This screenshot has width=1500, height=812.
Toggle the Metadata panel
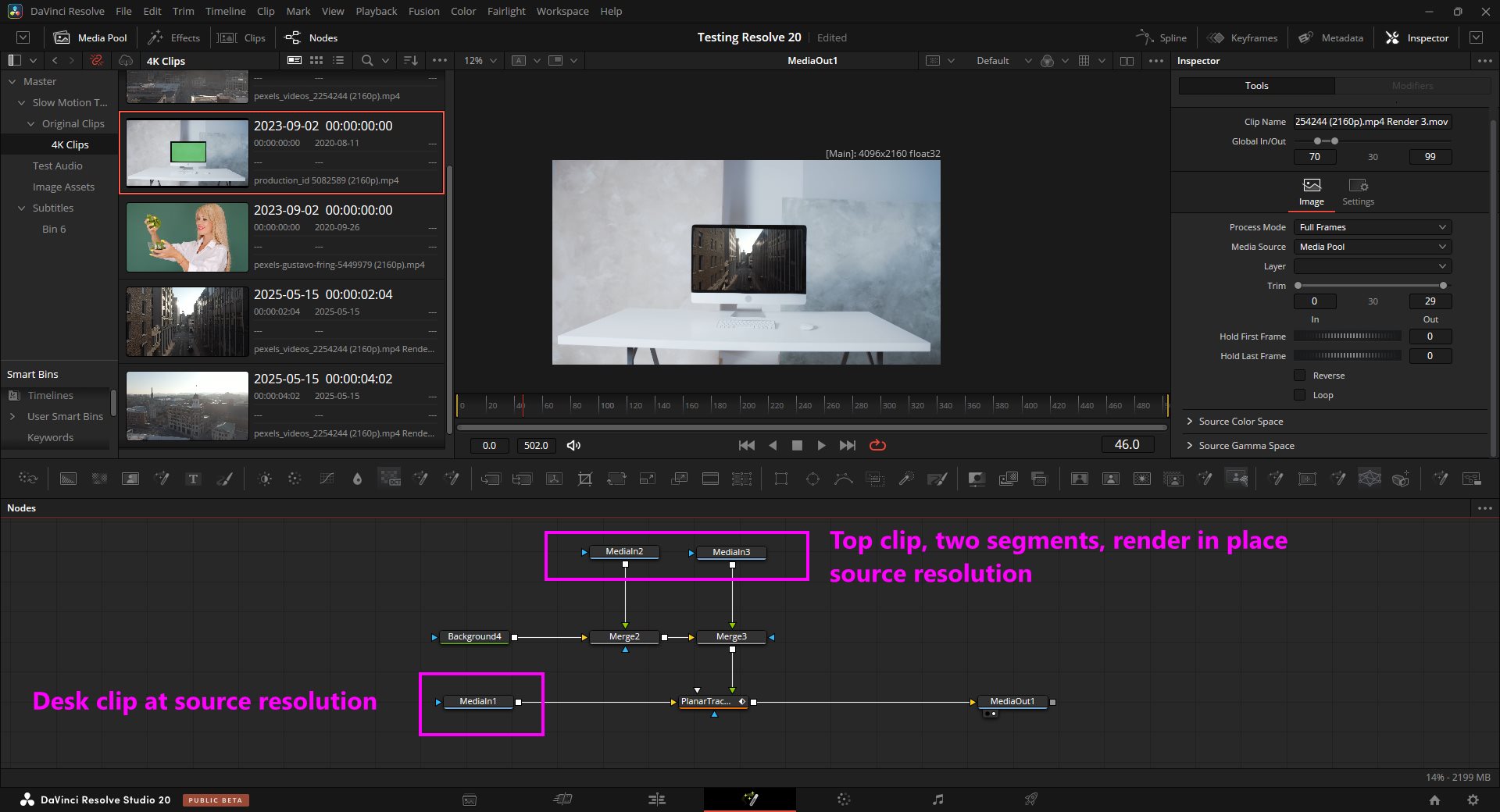1331,37
